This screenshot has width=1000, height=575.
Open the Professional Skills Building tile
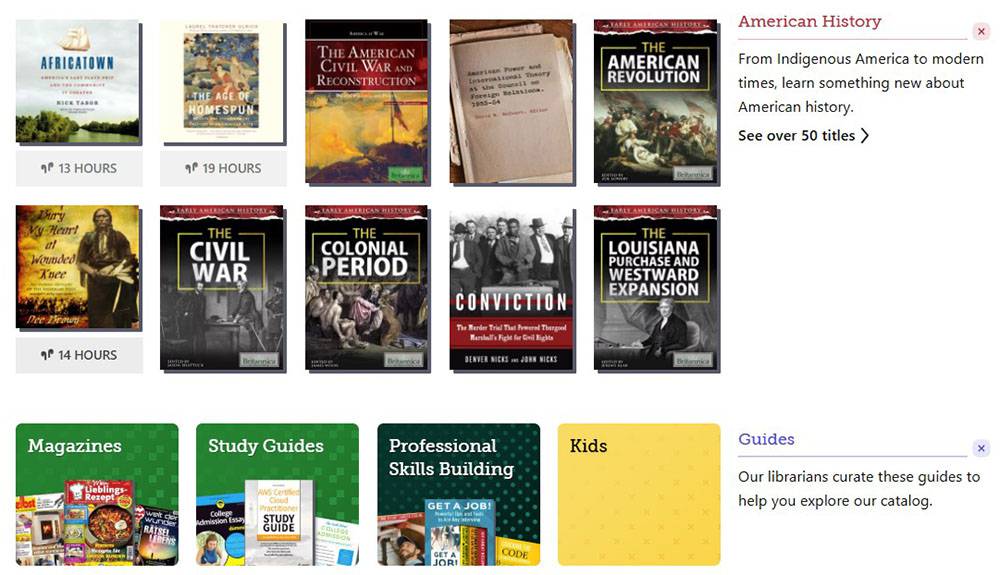pyautogui.click(x=459, y=495)
